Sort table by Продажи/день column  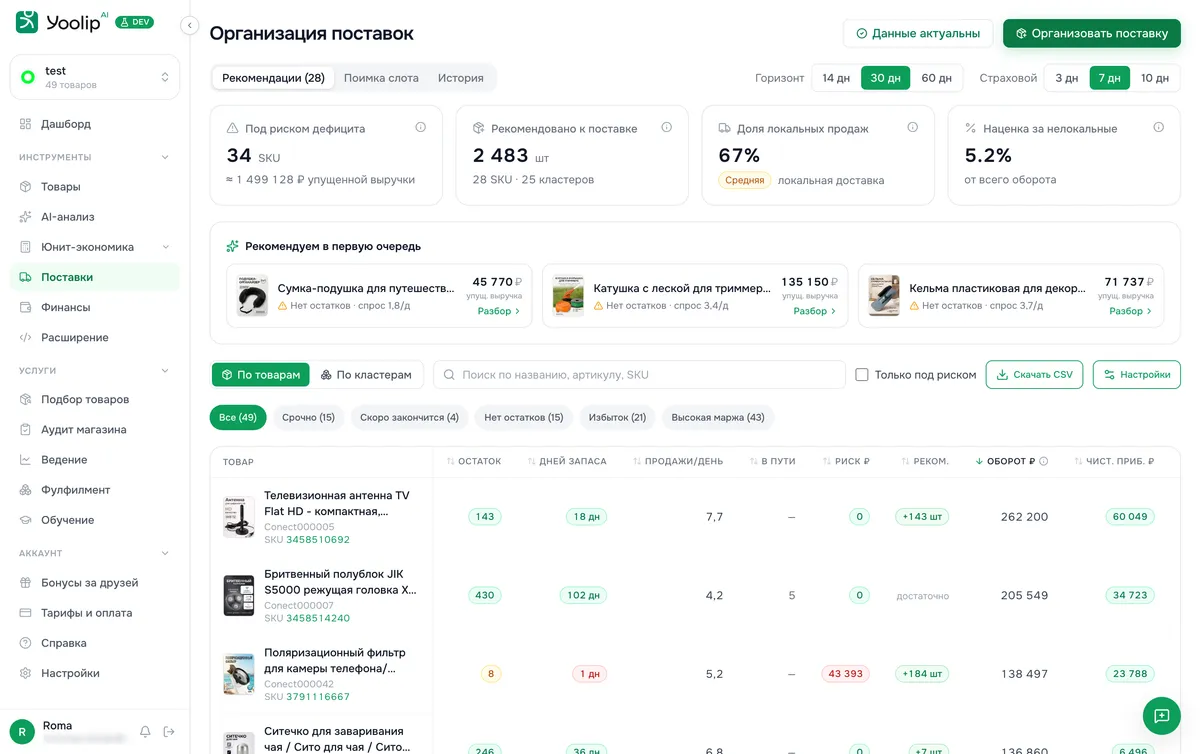coord(678,461)
